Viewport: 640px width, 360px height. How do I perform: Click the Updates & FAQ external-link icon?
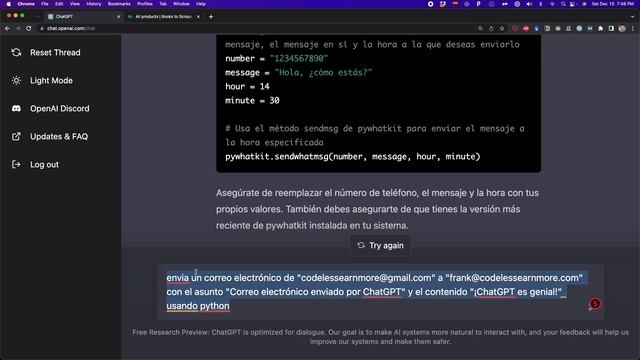point(16,136)
